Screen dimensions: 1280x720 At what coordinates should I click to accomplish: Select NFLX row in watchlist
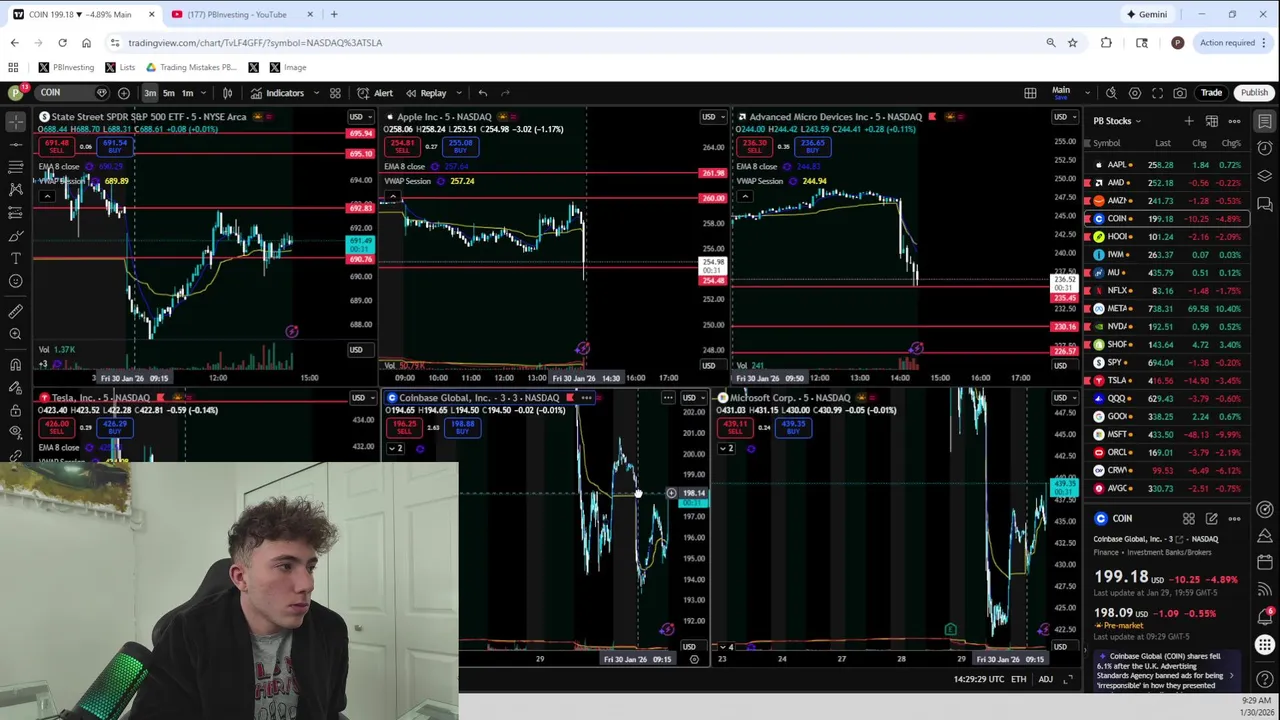(x=1166, y=290)
